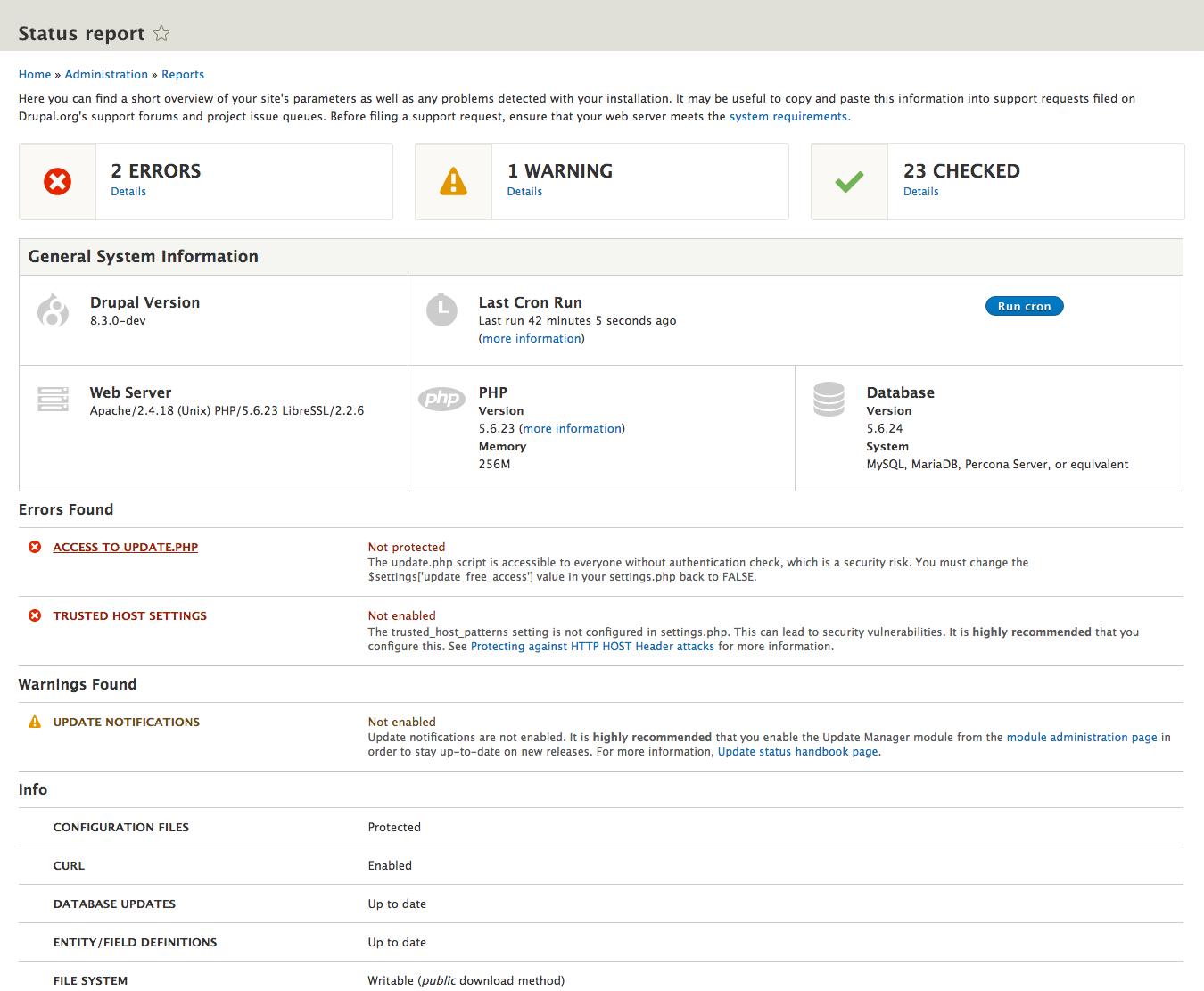Open Details under 2 Errors

[128, 192]
